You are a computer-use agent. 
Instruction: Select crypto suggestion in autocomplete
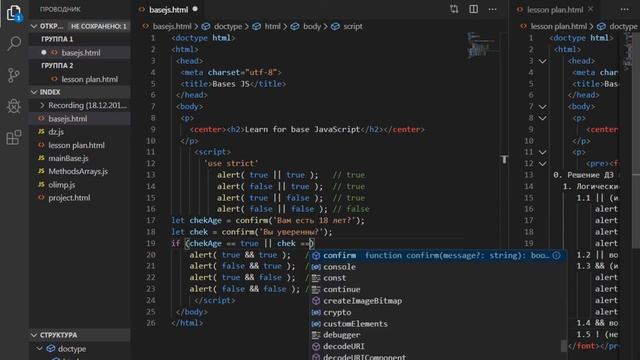(438, 312)
